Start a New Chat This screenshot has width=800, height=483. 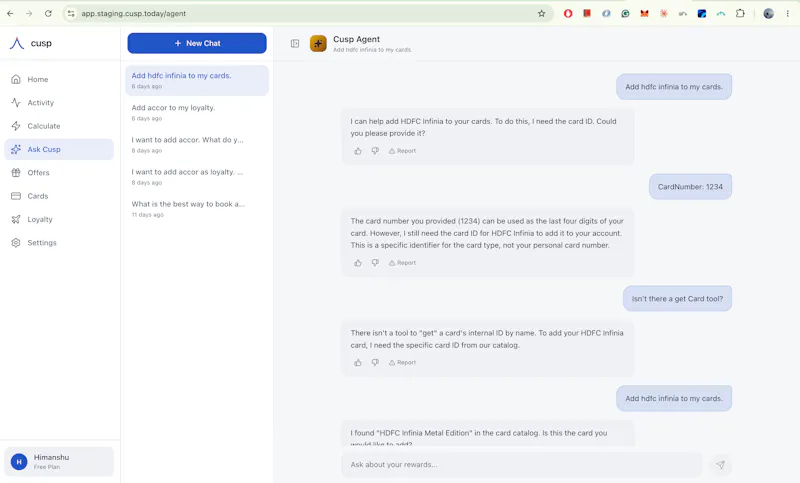click(x=197, y=43)
